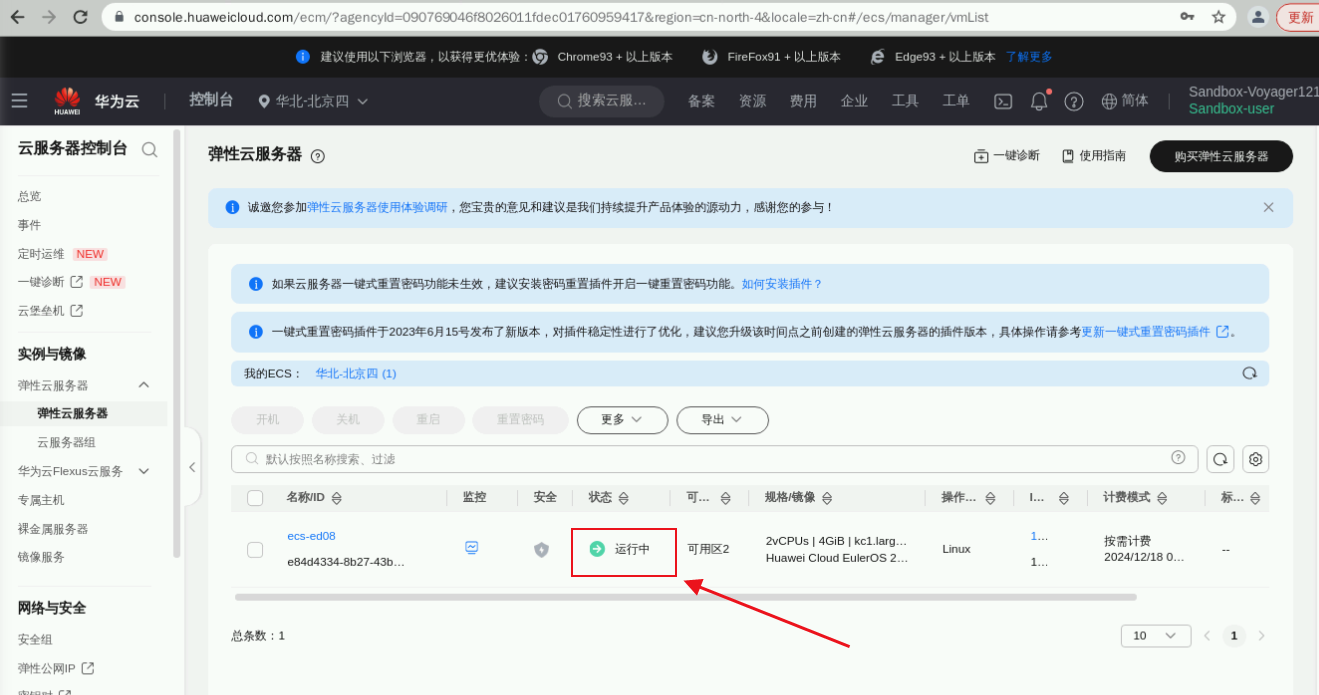Image resolution: width=1319 pixels, height=695 pixels.
Task: Focus the 搜索云服务 search field in top bar
Action: pyautogui.click(x=601, y=101)
